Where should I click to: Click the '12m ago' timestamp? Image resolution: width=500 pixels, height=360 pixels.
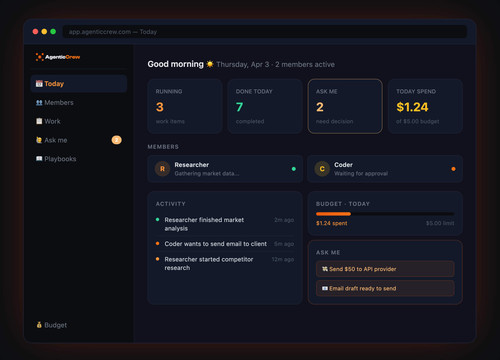[283, 259]
